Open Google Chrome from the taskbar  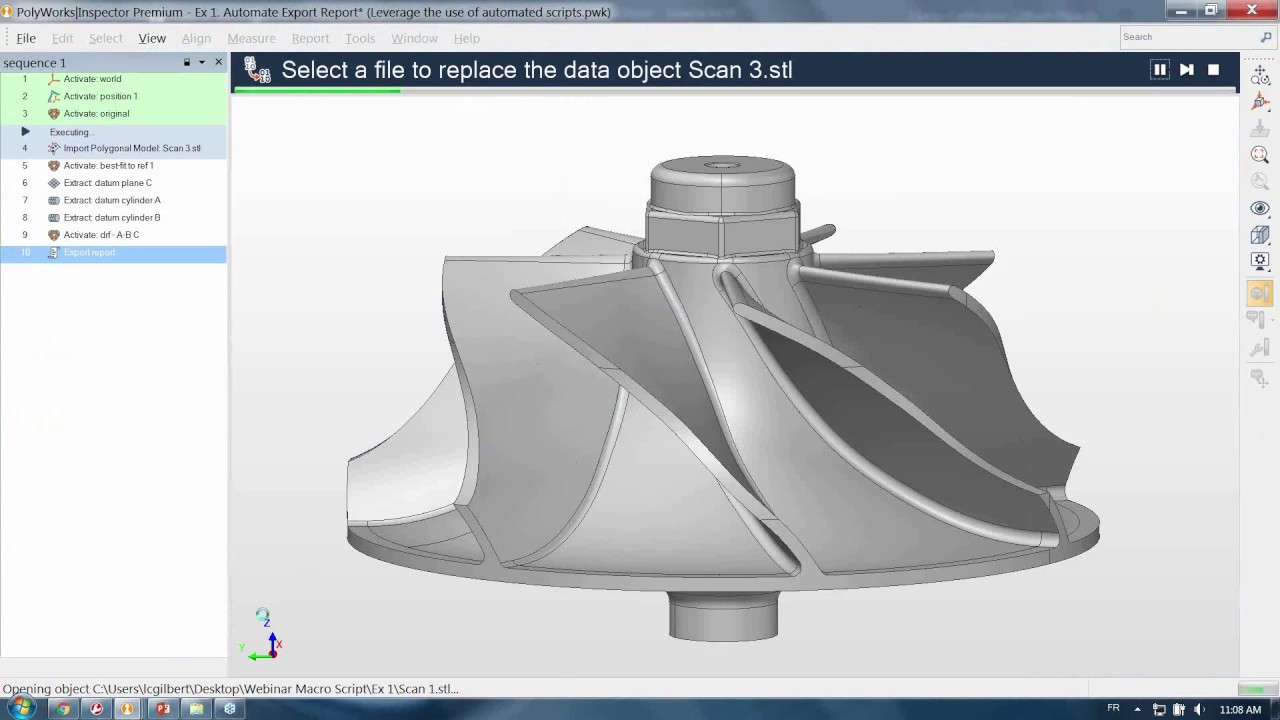pos(63,709)
